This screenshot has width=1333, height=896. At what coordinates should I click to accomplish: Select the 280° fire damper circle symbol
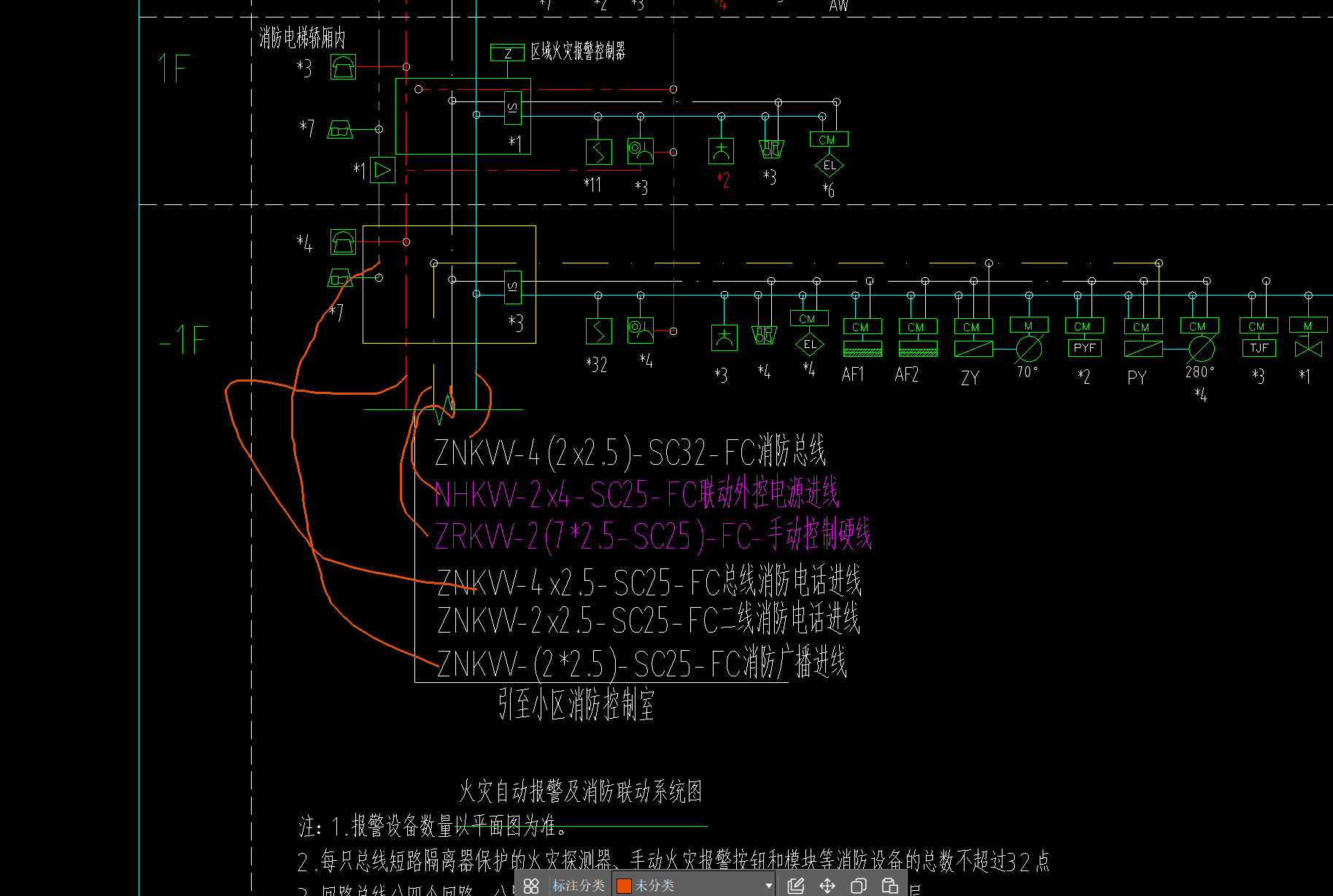[x=1201, y=349]
